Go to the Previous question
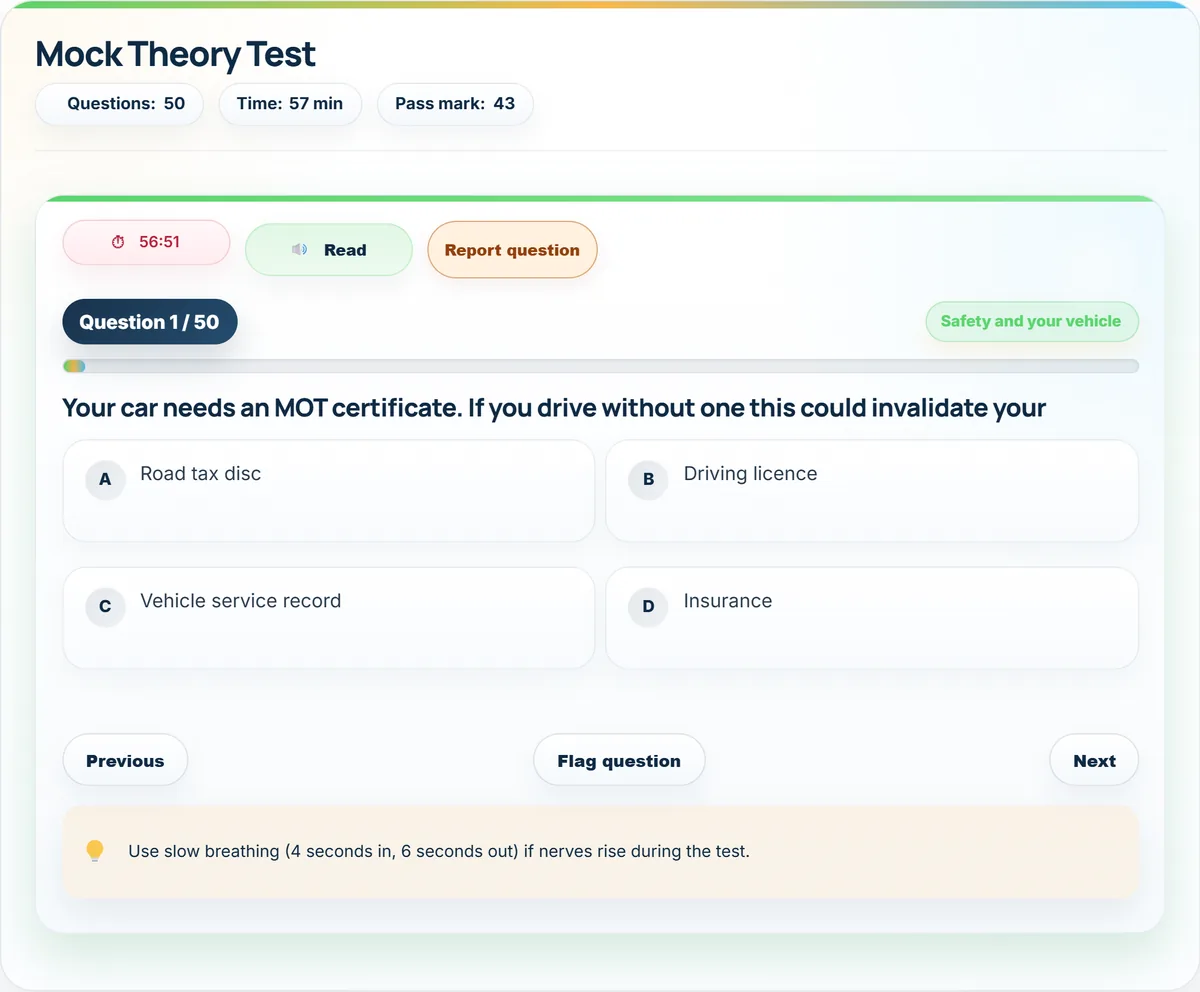This screenshot has width=1200, height=992. [x=125, y=761]
